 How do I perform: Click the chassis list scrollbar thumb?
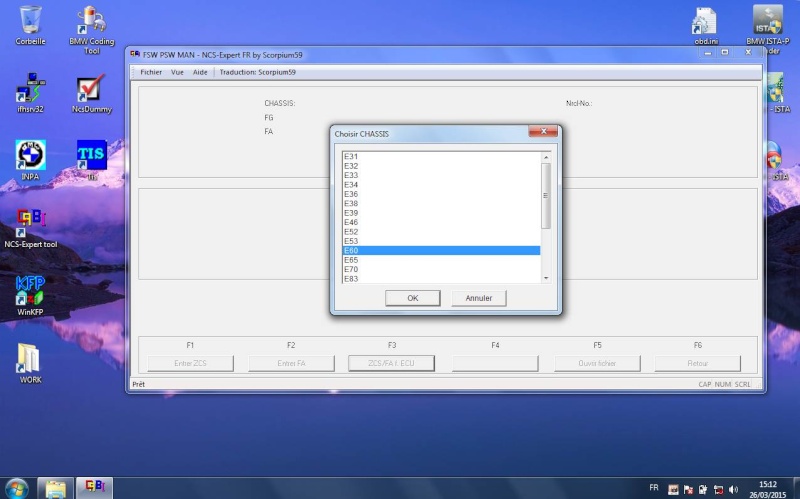pyautogui.click(x=546, y=196)
